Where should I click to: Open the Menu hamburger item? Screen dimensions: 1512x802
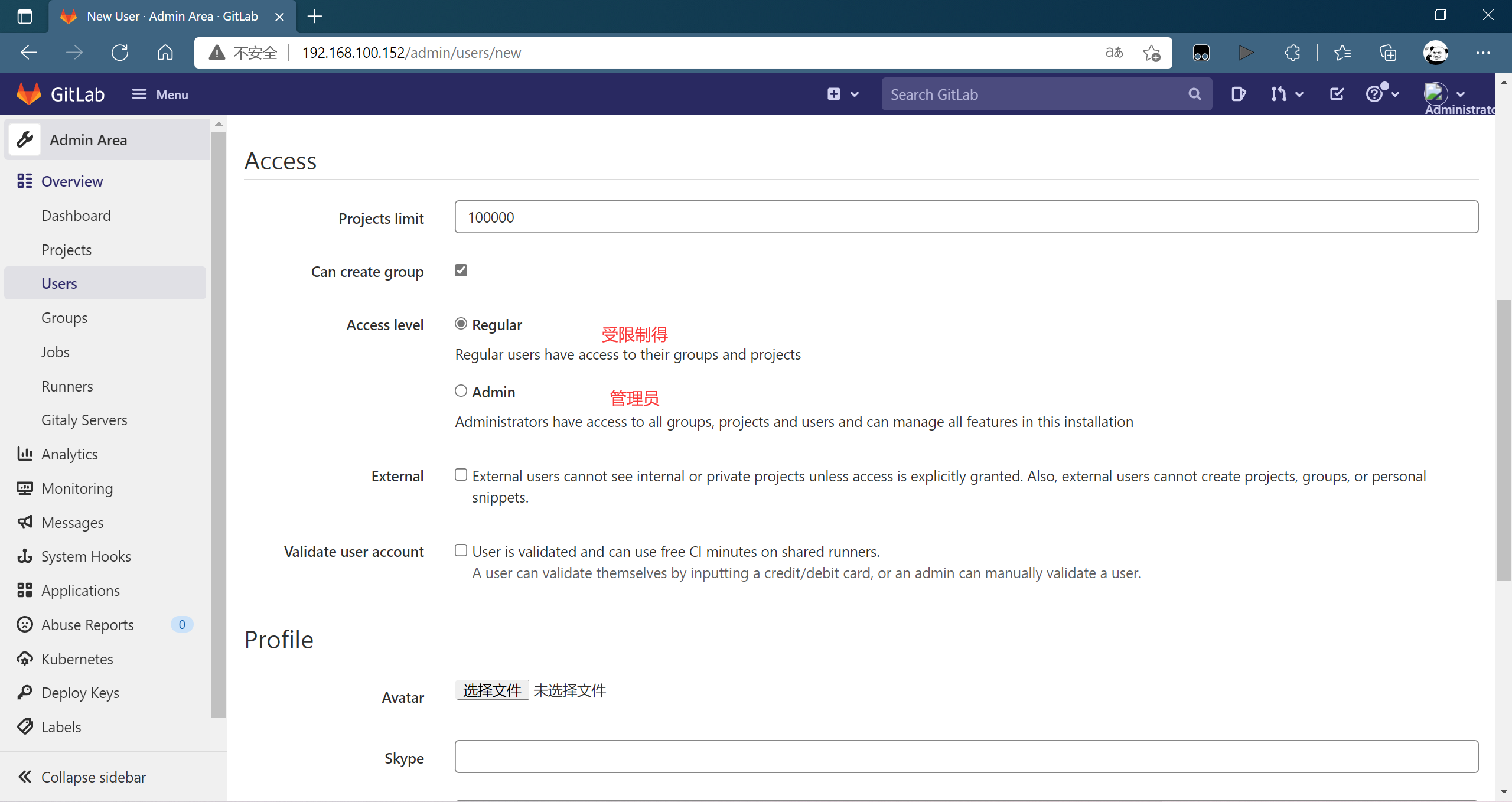pyautogui.click(x=159, y=94)
